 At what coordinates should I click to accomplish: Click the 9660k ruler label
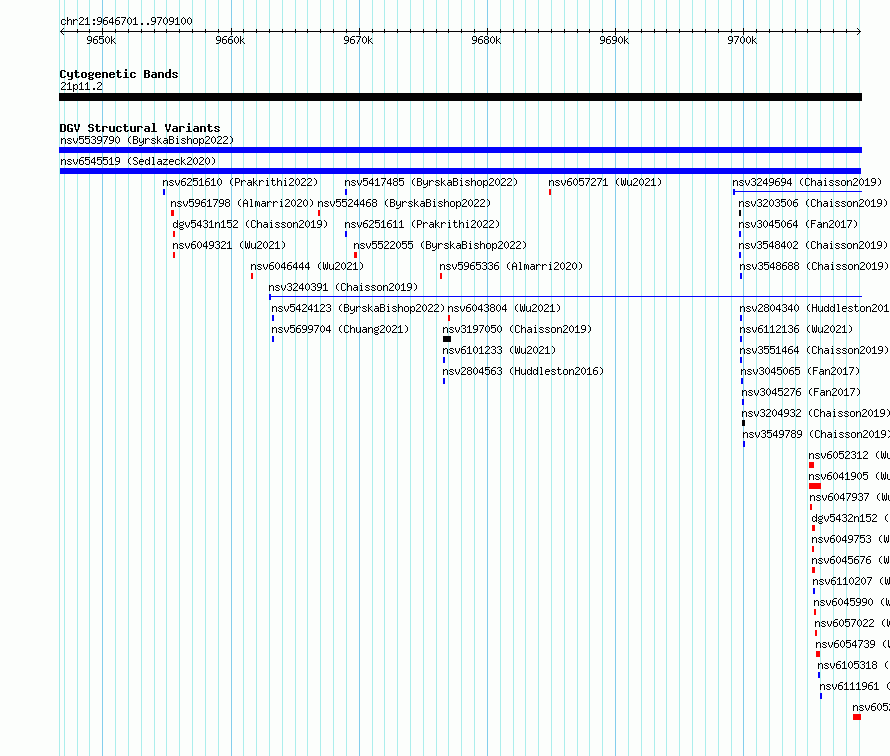230,40
